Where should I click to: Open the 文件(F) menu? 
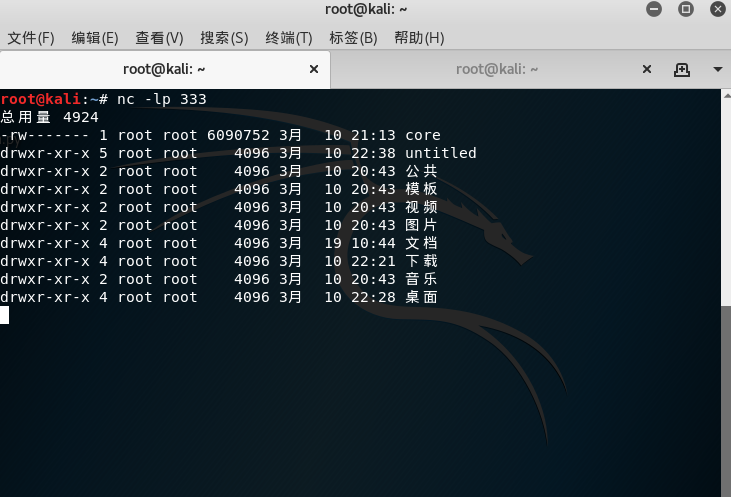pos(31,38)
